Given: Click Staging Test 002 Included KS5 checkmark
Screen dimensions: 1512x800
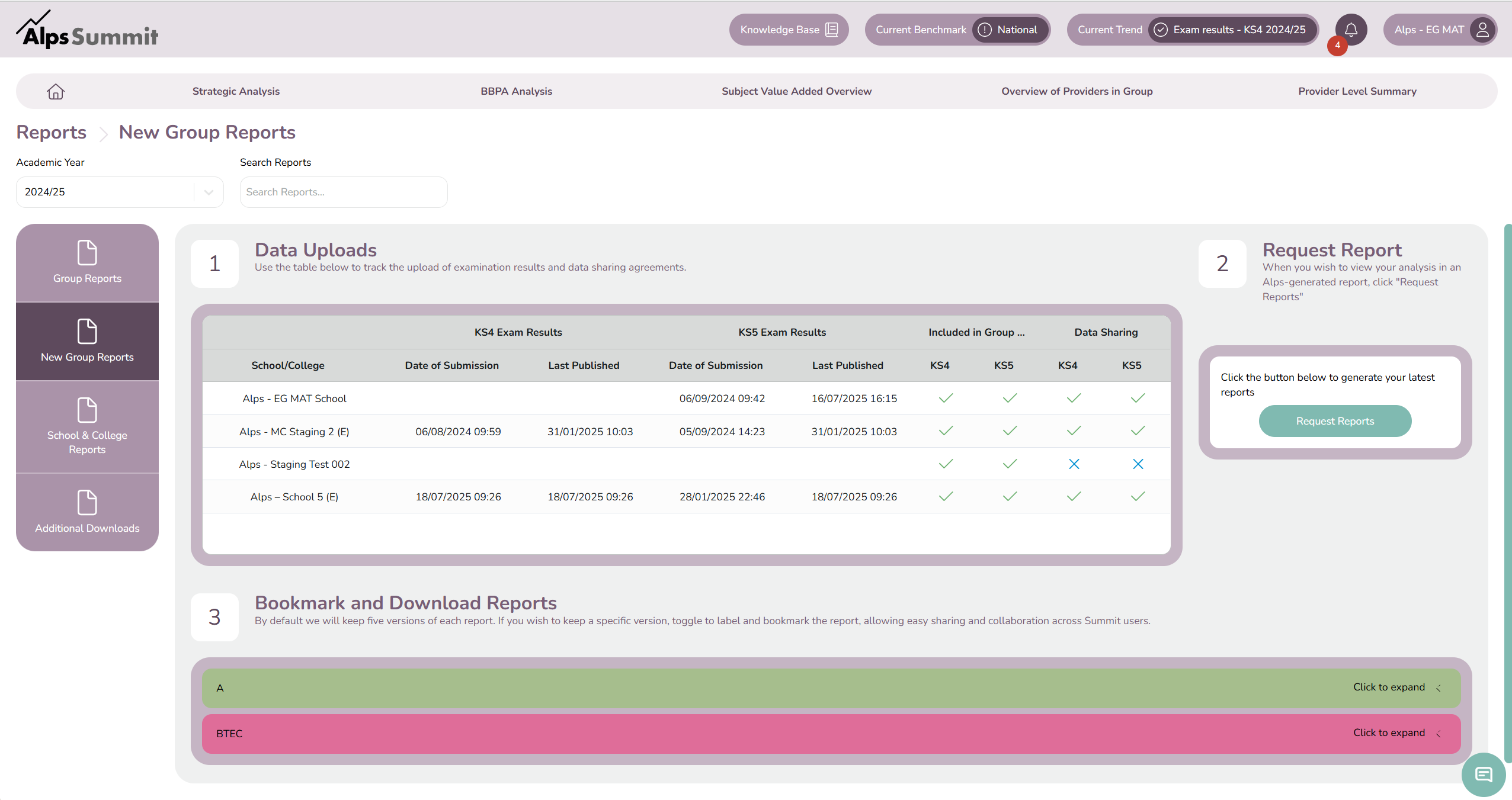Looking at the screenshot, I should pos(1010,464).
